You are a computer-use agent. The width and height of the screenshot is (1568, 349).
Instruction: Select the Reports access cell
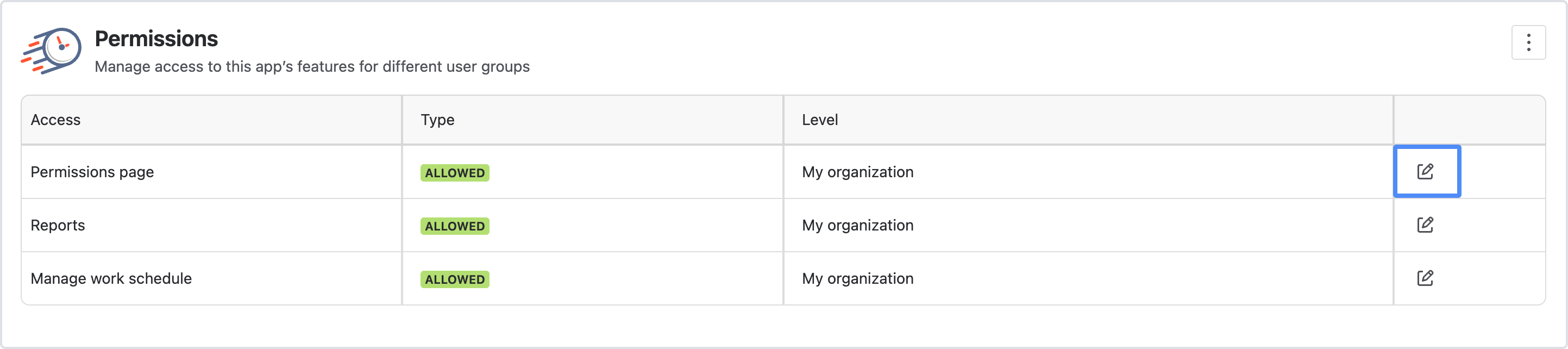coord(58,226)
